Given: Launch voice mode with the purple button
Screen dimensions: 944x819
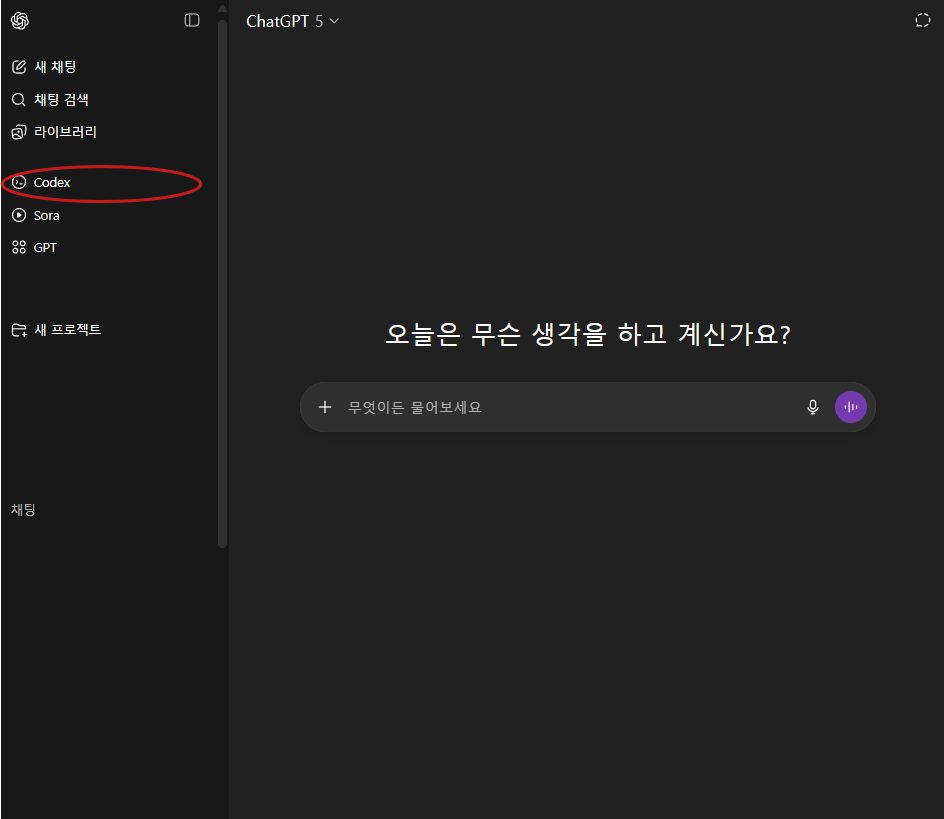Looking at the screenshot, I should pos(851,407).
